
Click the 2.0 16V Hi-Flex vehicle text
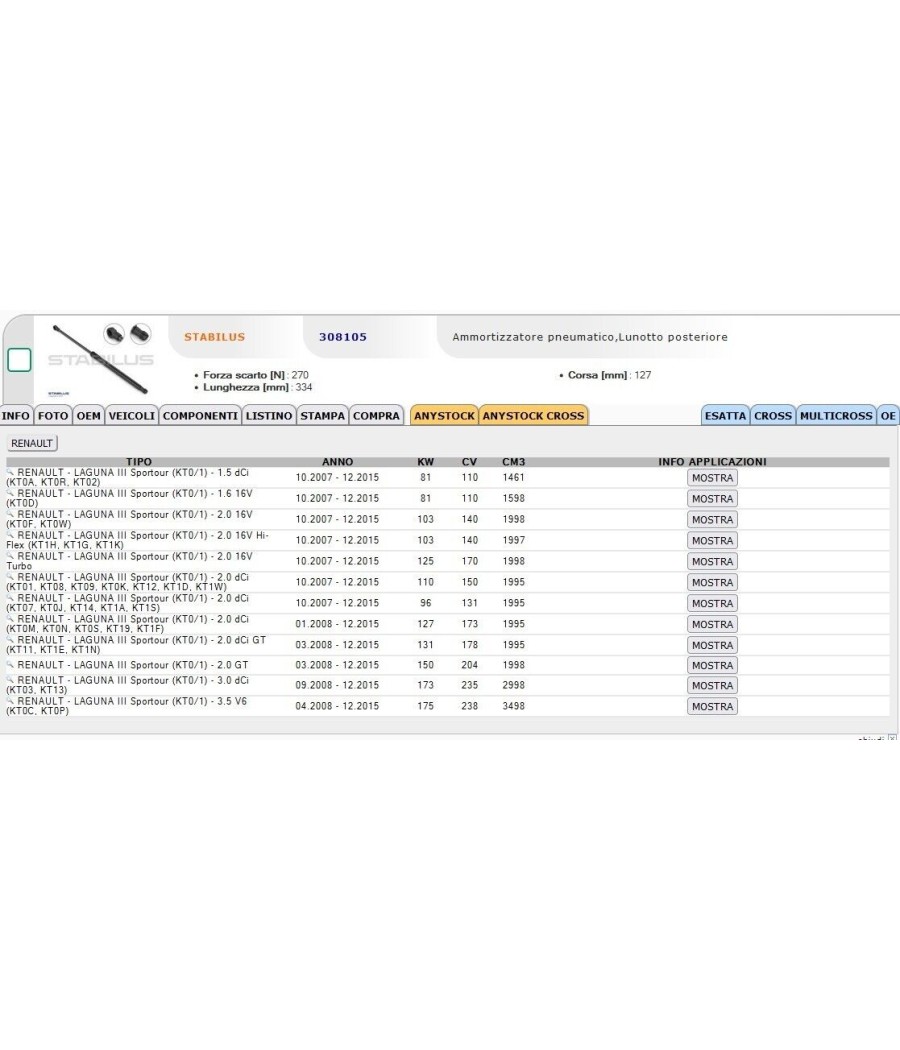[x=137, y=540]
